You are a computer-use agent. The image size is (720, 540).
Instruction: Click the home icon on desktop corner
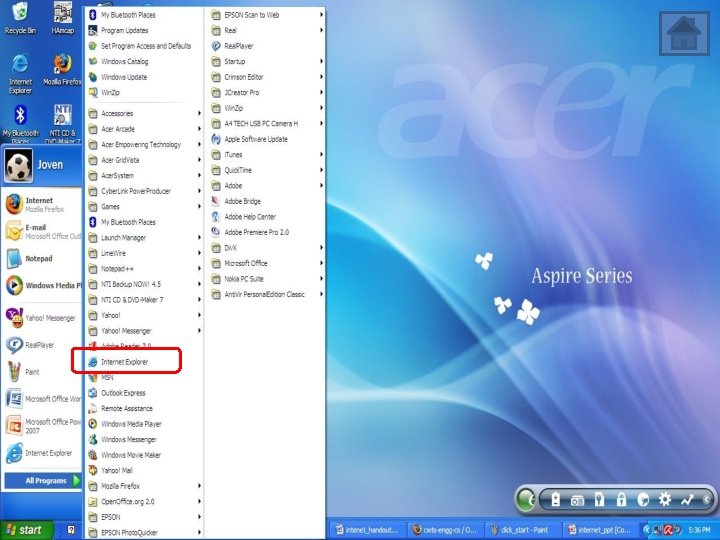[684, 34]
